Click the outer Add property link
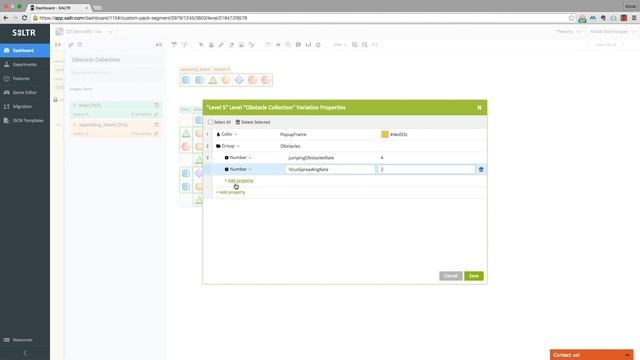The image size is (640, 360). coord(231,192)
